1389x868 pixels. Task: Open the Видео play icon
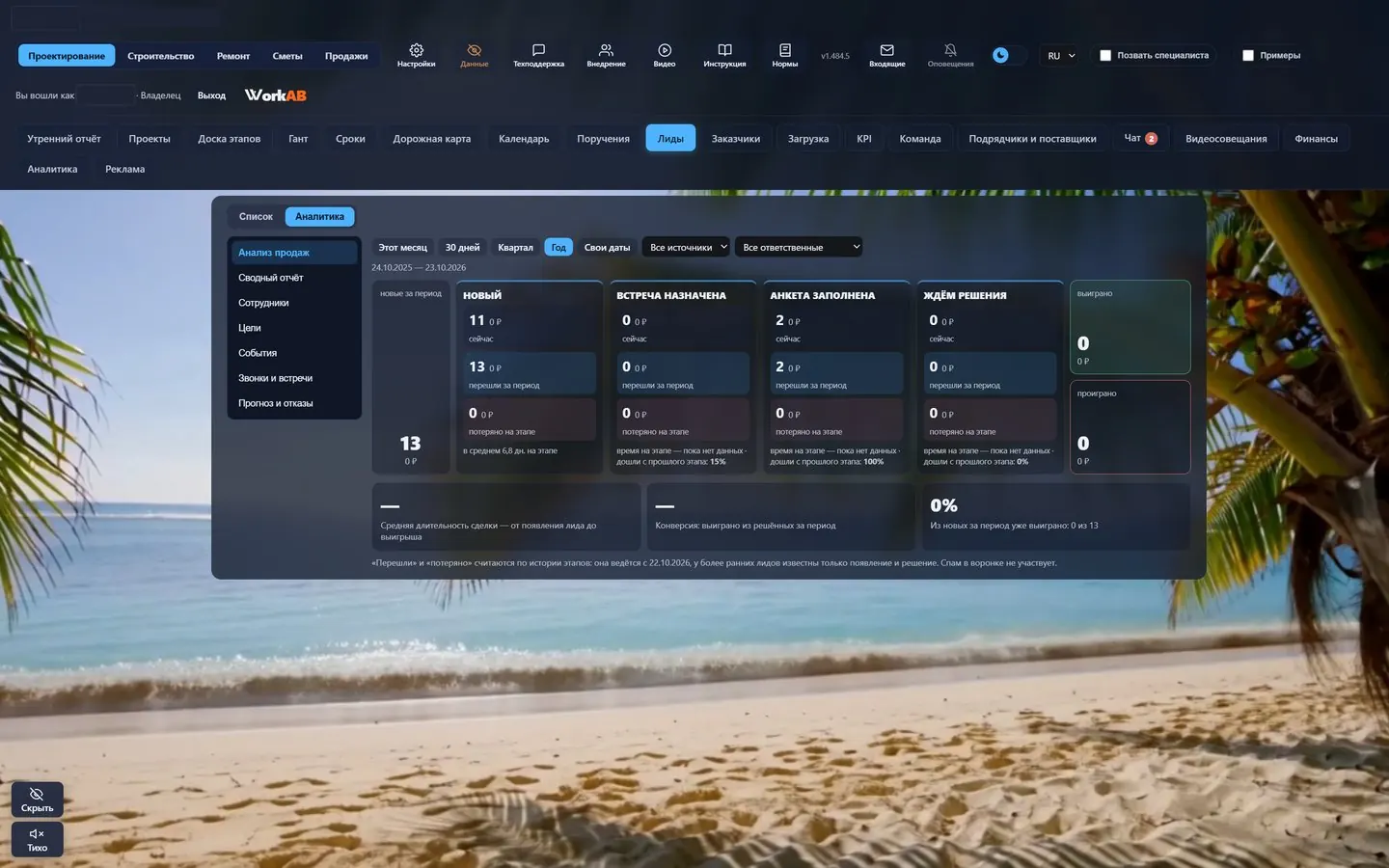(665, 55)
